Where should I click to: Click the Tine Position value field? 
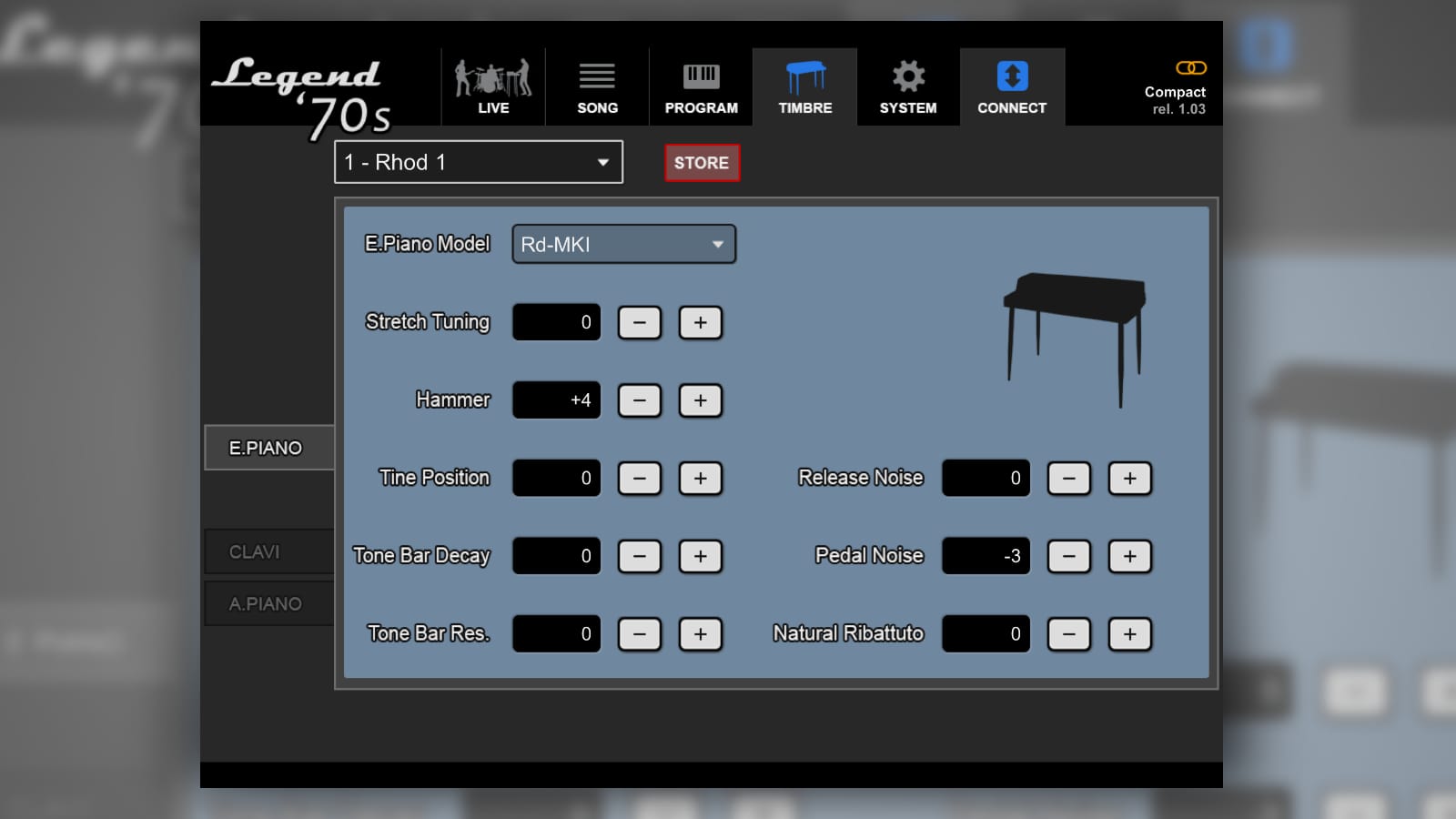[x=556, y=478]
